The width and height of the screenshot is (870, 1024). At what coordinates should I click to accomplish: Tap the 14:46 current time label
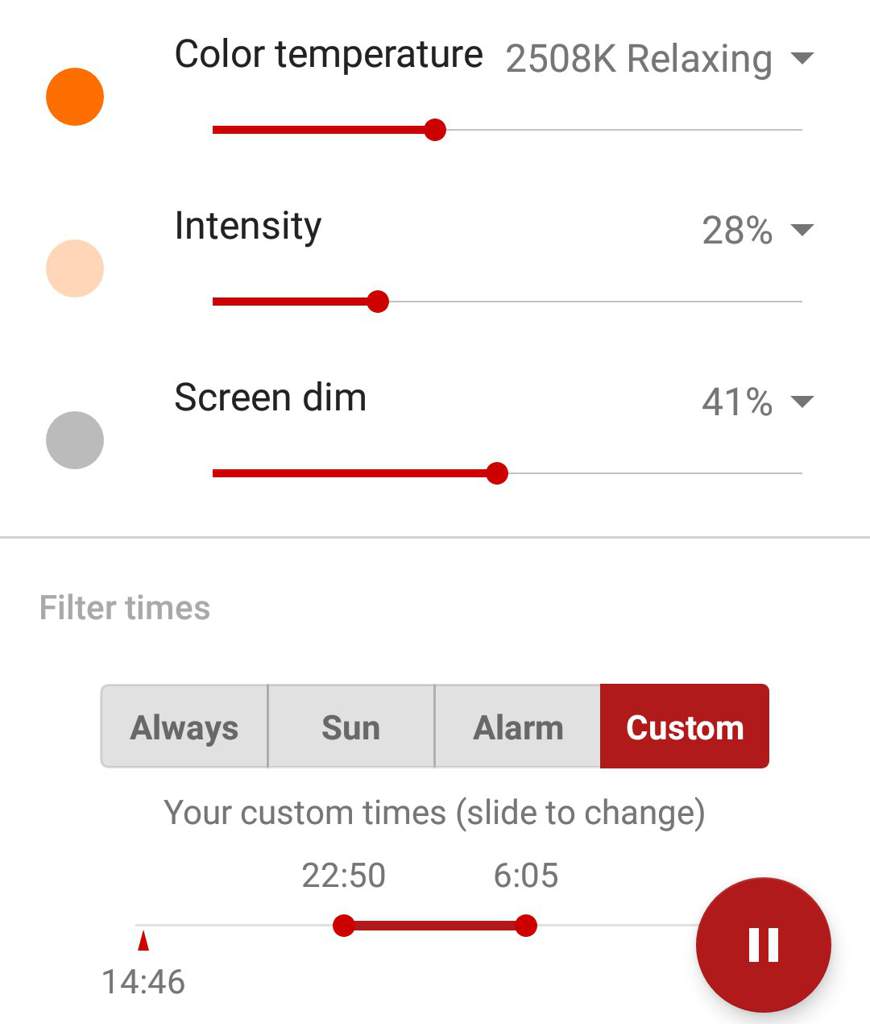pos(144,982)
